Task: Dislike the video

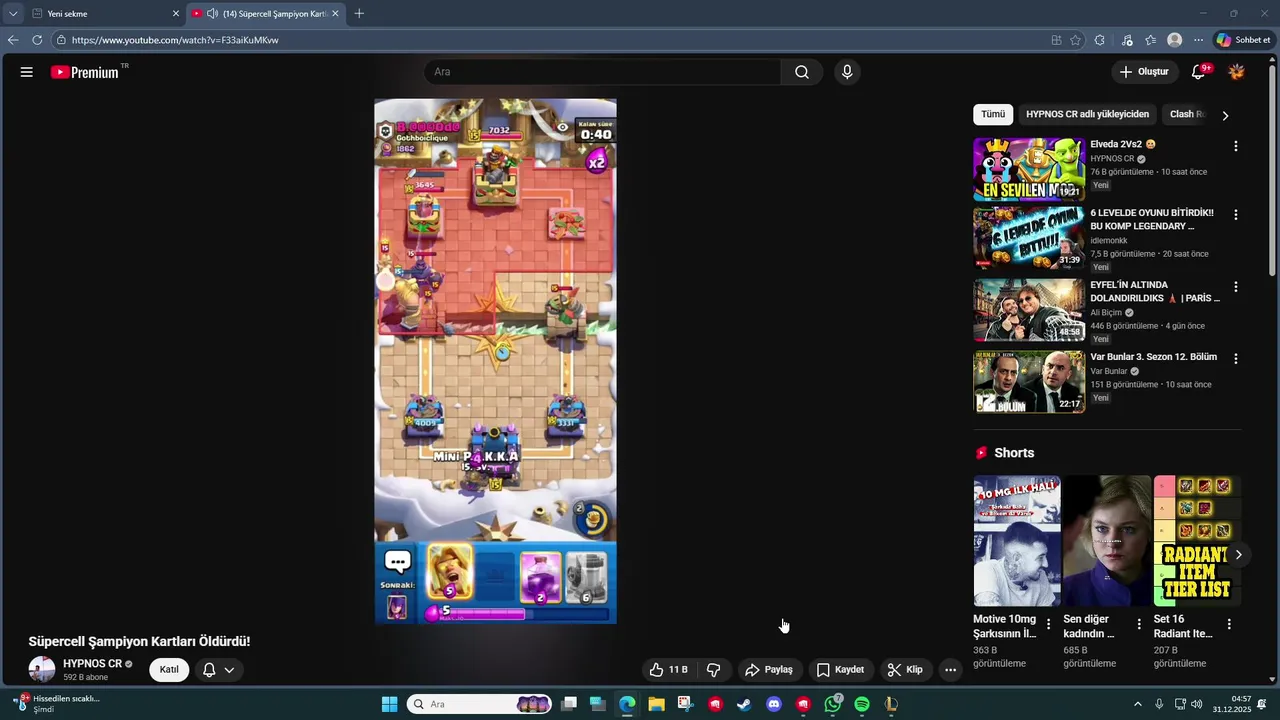Action: (x=714, y=670)
